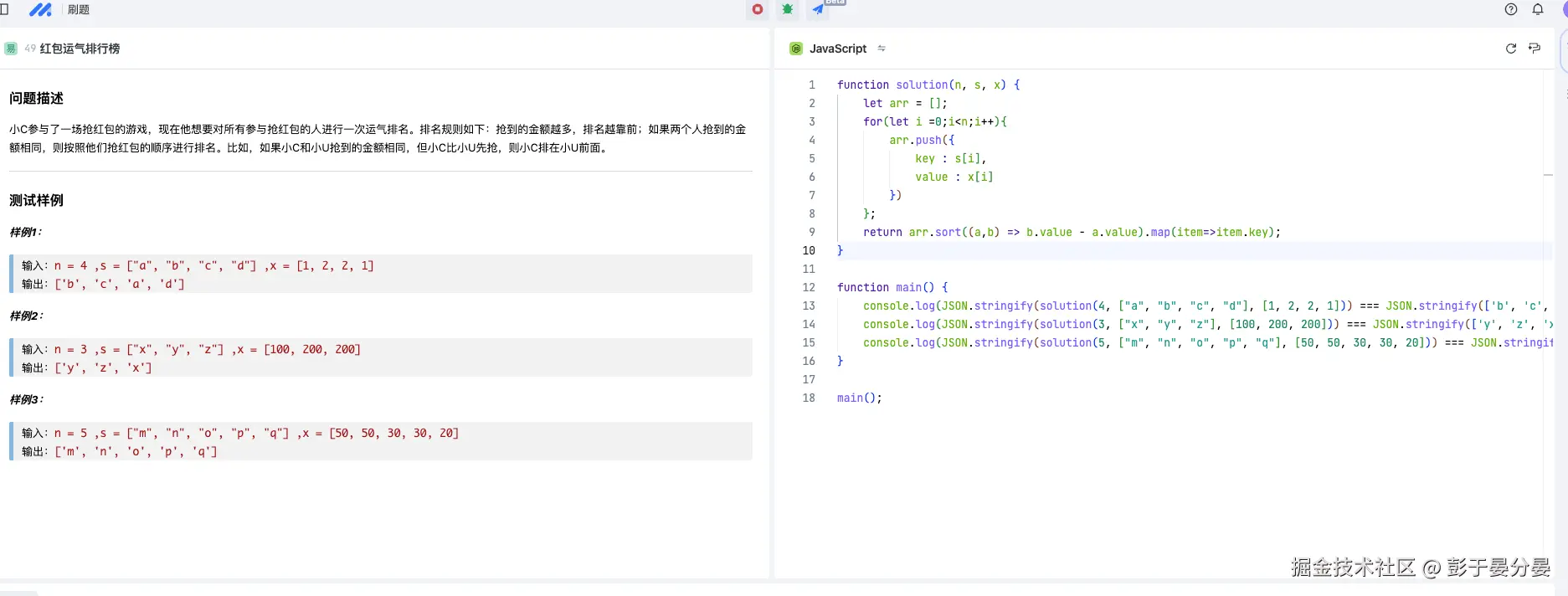Viewport: 1568px width, 596px height.
Task: Click the main() call on line 18
Action: click(x=859, y=398)
